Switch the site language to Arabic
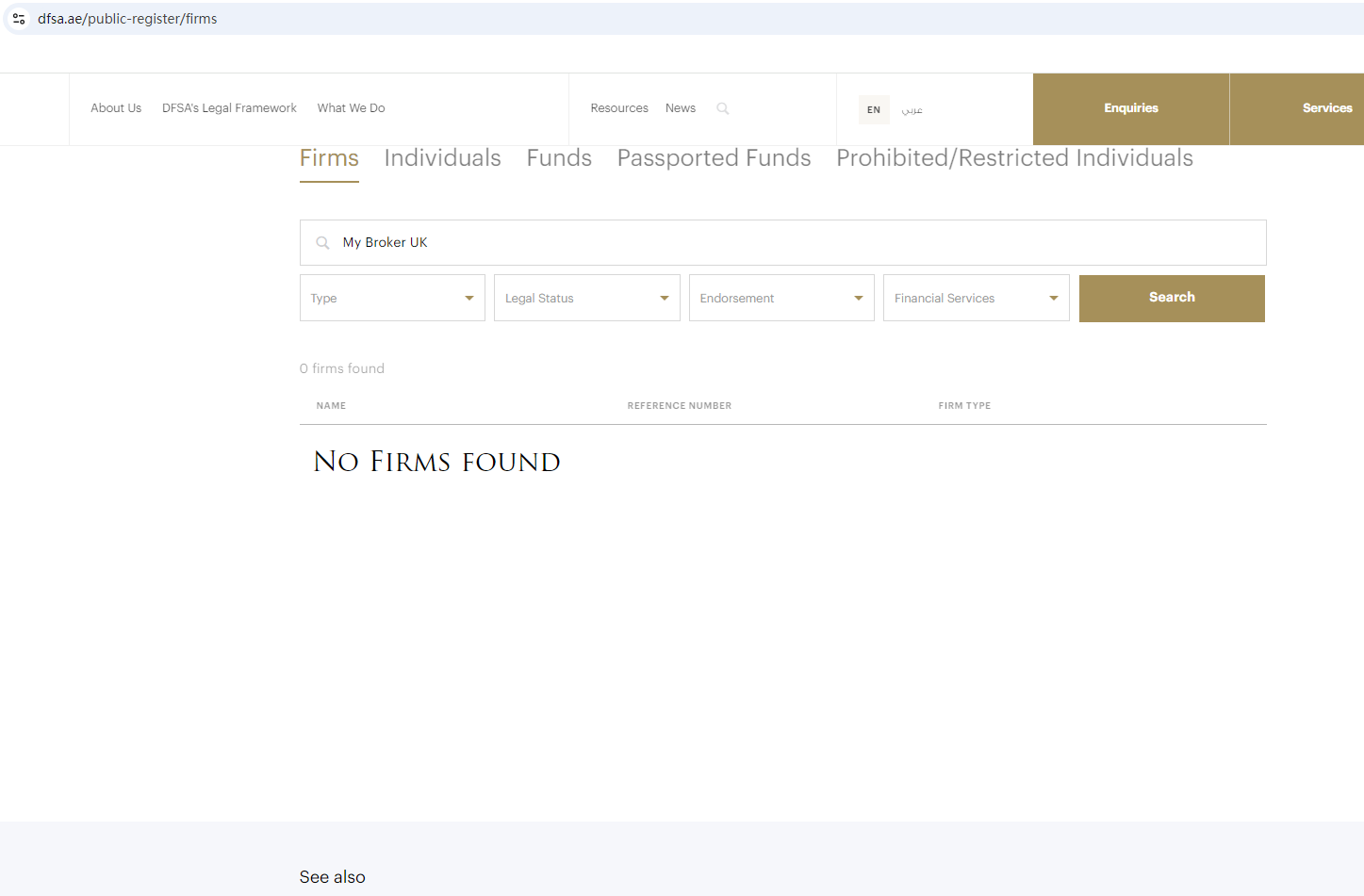 [912, 109]
